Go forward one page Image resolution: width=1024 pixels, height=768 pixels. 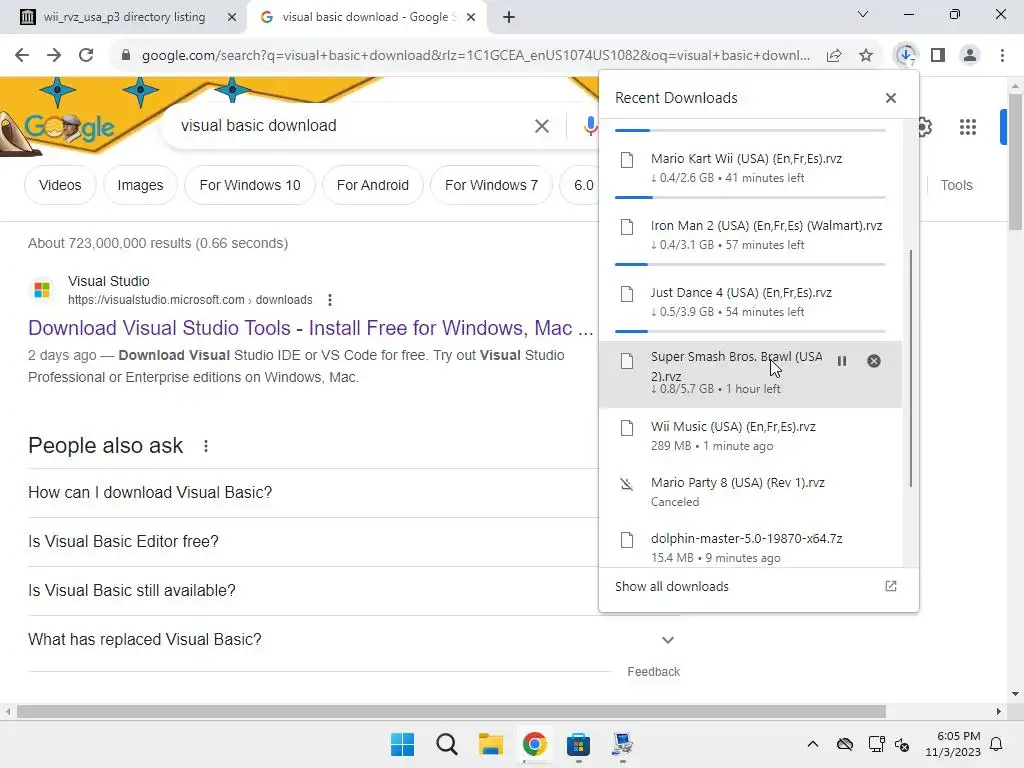[54, 56]
